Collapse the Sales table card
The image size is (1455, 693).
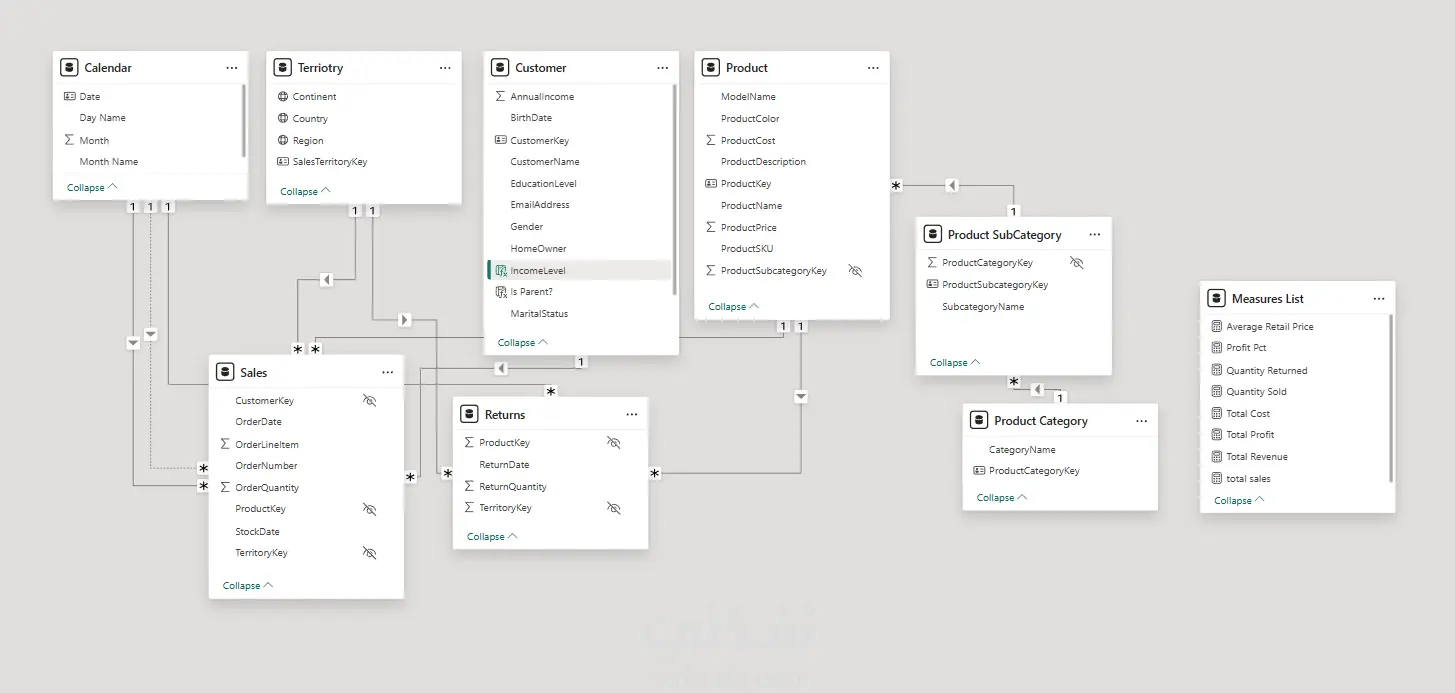[x=247, y=586]
